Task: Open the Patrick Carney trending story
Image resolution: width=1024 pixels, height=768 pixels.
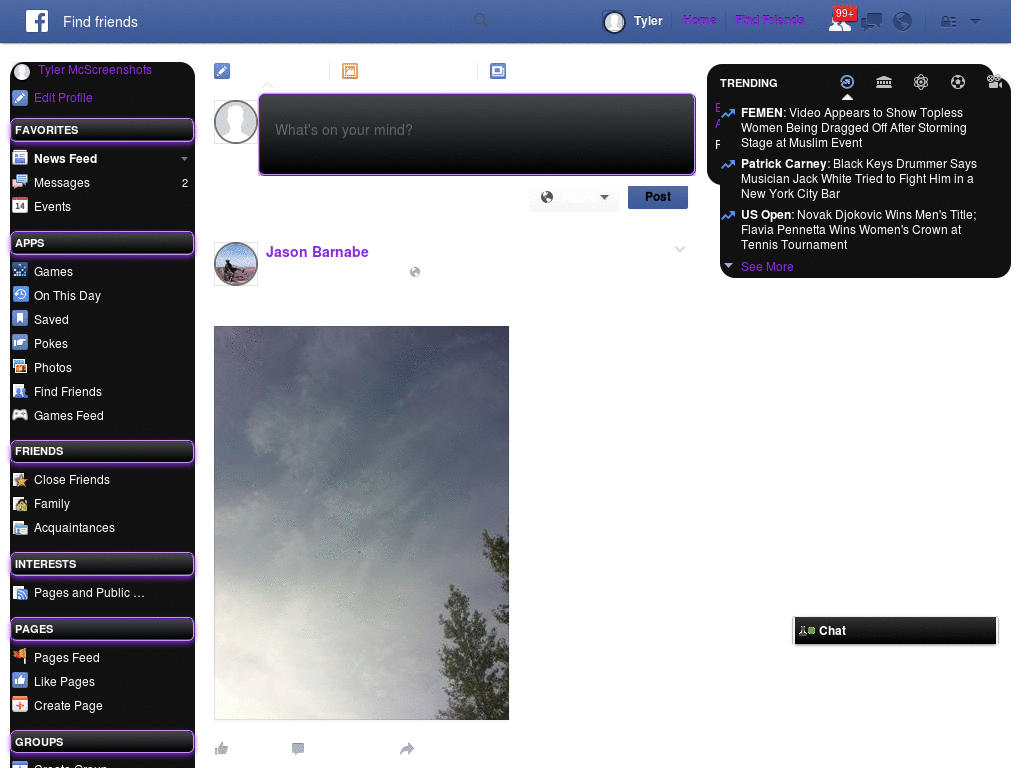Action: pos(859,178)
